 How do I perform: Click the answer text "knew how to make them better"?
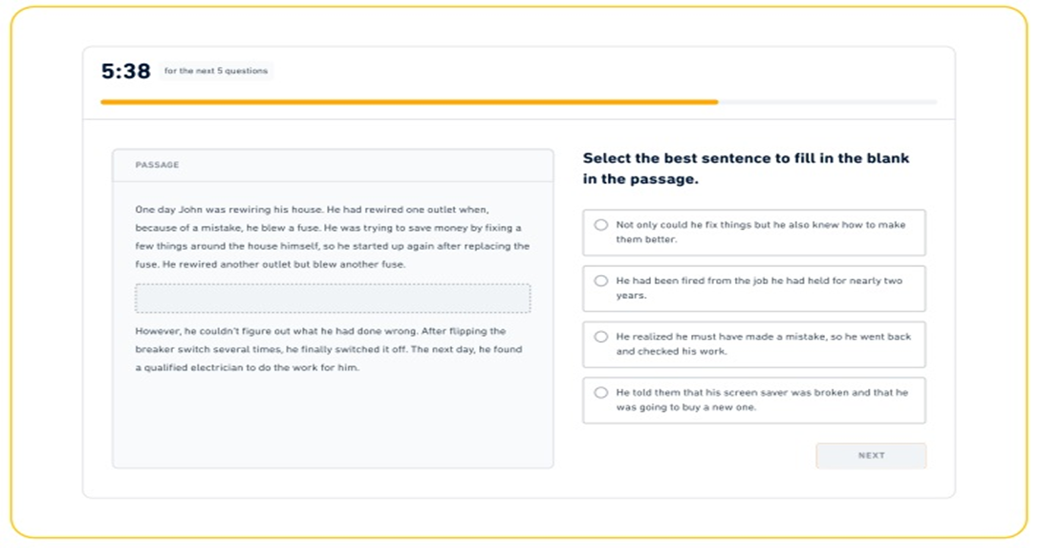point(760,232)
